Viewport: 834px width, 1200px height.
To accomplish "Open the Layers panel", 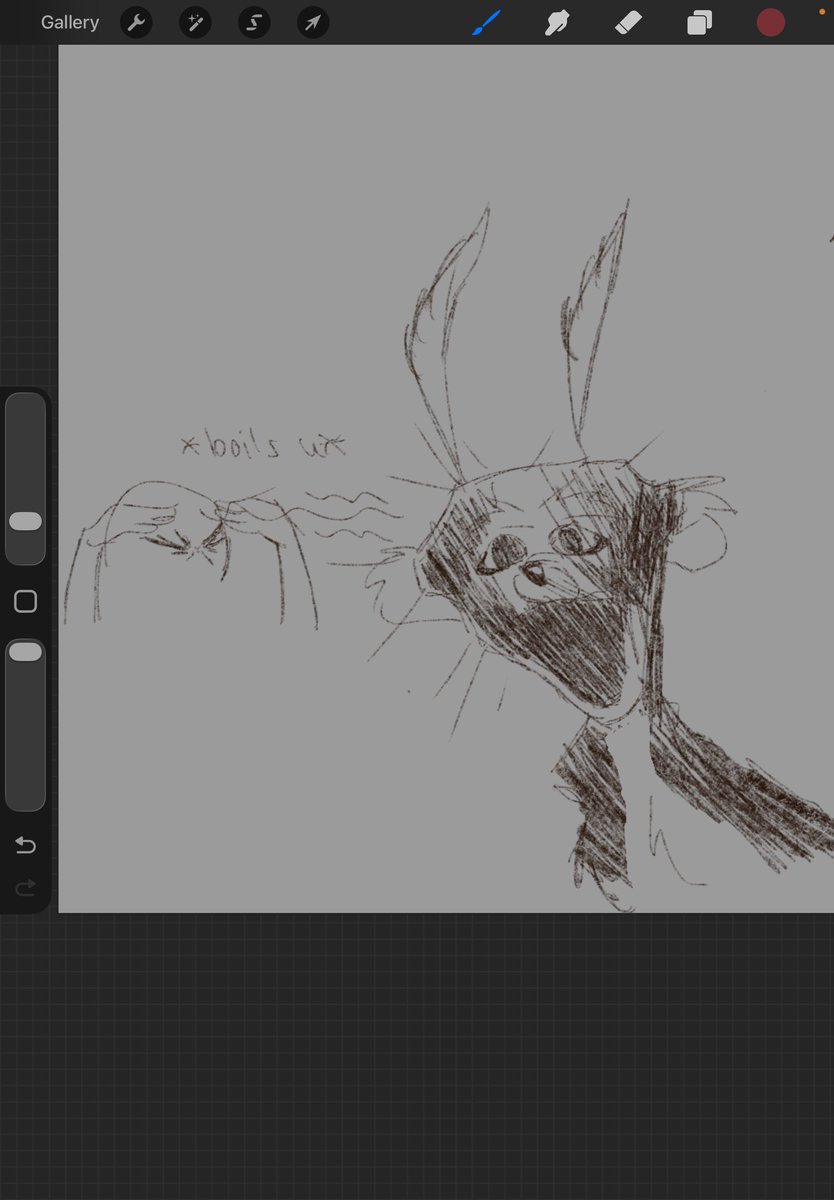I will [699, 22].
